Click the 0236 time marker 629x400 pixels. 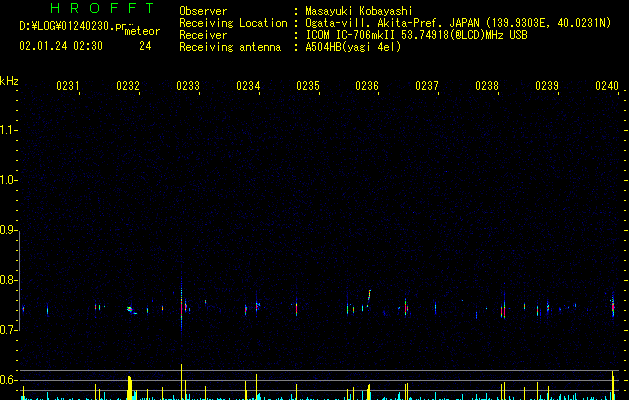[x=367, y=85]
